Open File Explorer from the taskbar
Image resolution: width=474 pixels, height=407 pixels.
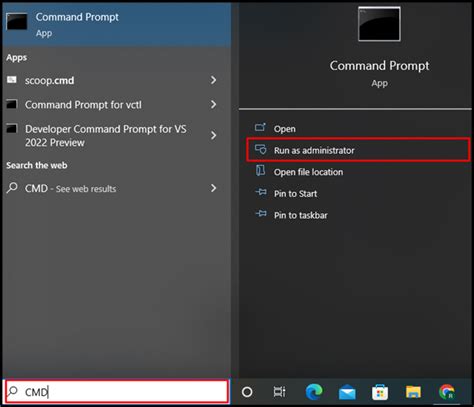click(413, 392)
